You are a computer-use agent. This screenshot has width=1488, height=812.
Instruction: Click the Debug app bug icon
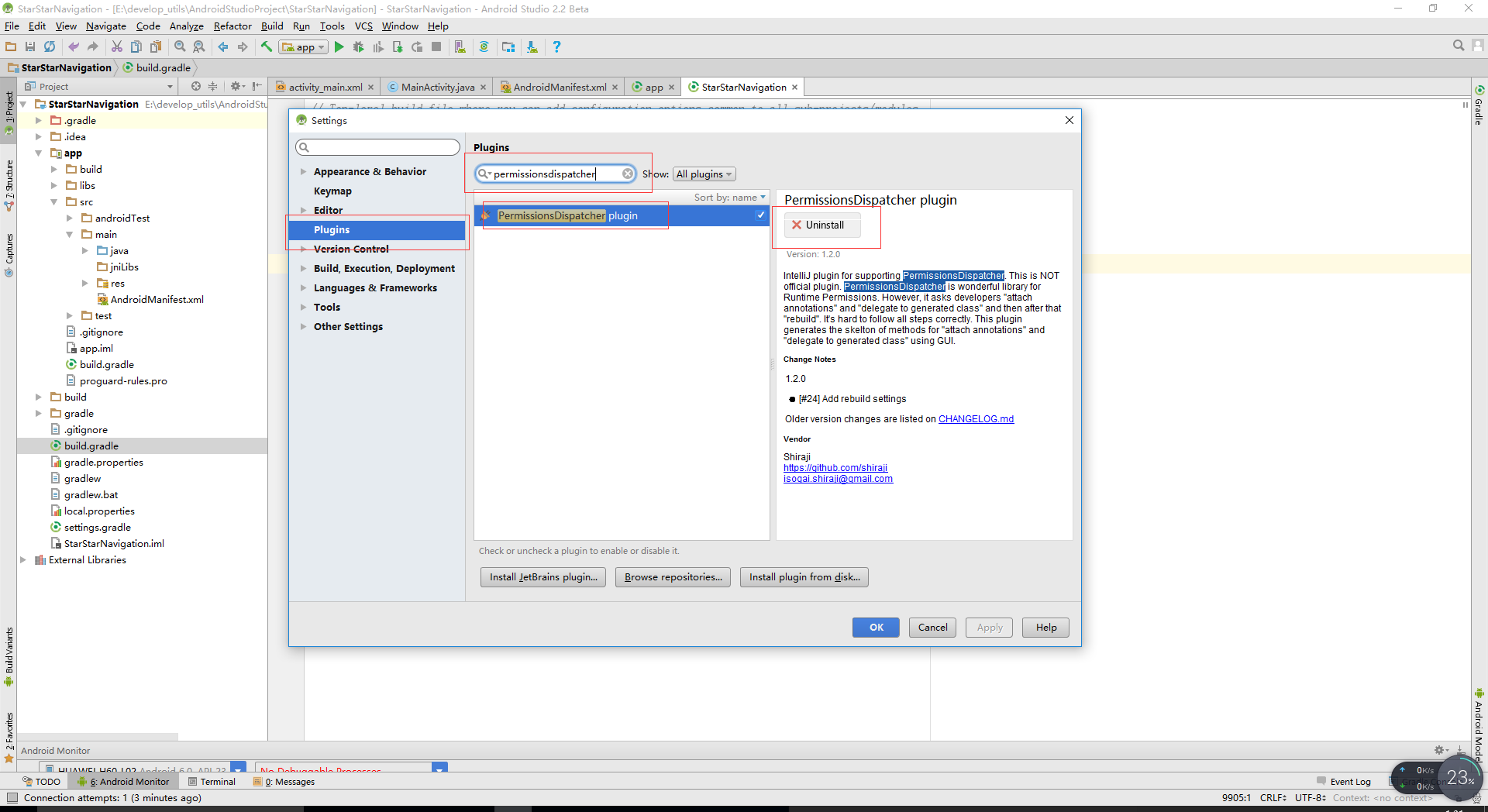click(358, 47)
